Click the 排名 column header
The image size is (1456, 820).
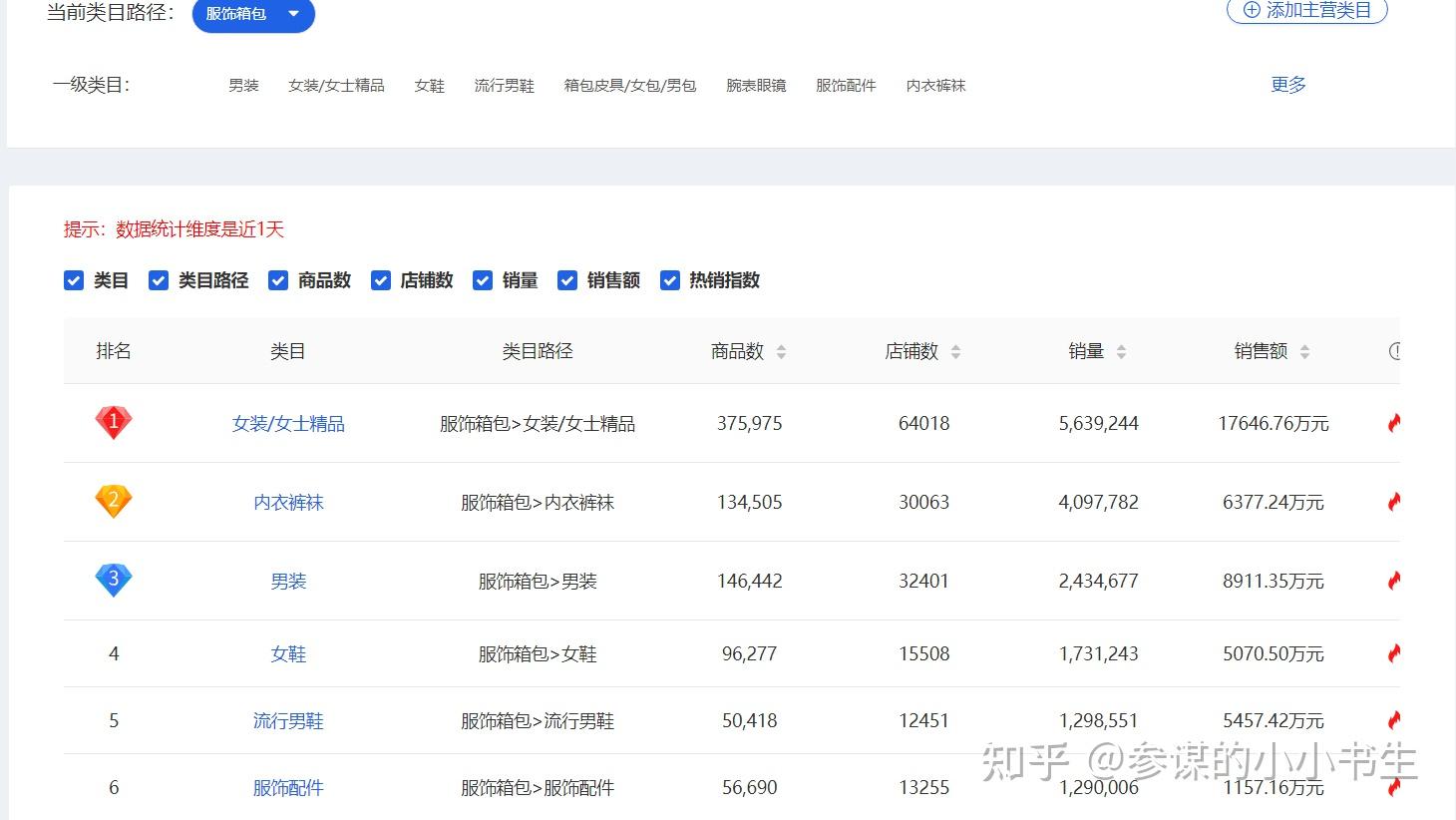114,351
